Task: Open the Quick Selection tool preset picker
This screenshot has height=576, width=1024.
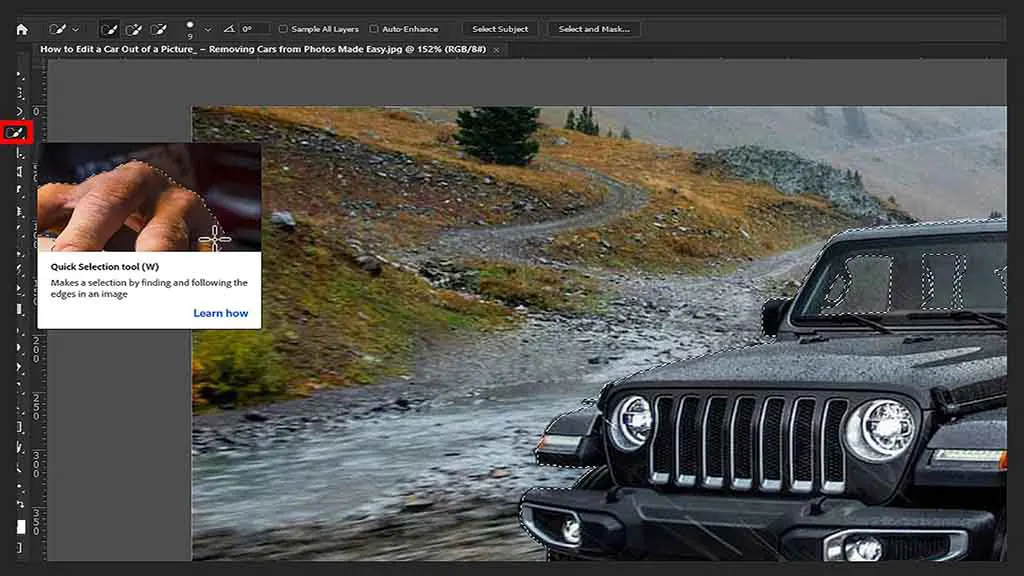Action: click(x=57, y=29)
